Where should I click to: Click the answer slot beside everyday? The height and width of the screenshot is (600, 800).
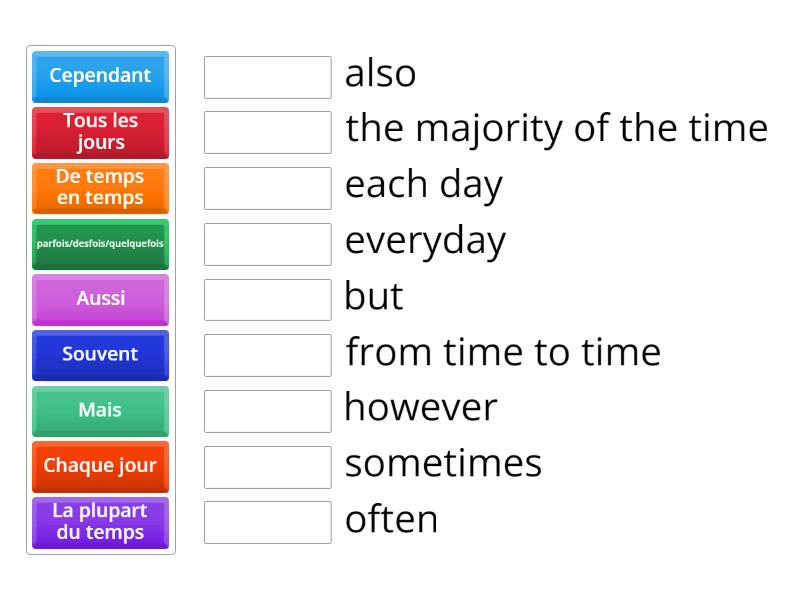267,243
